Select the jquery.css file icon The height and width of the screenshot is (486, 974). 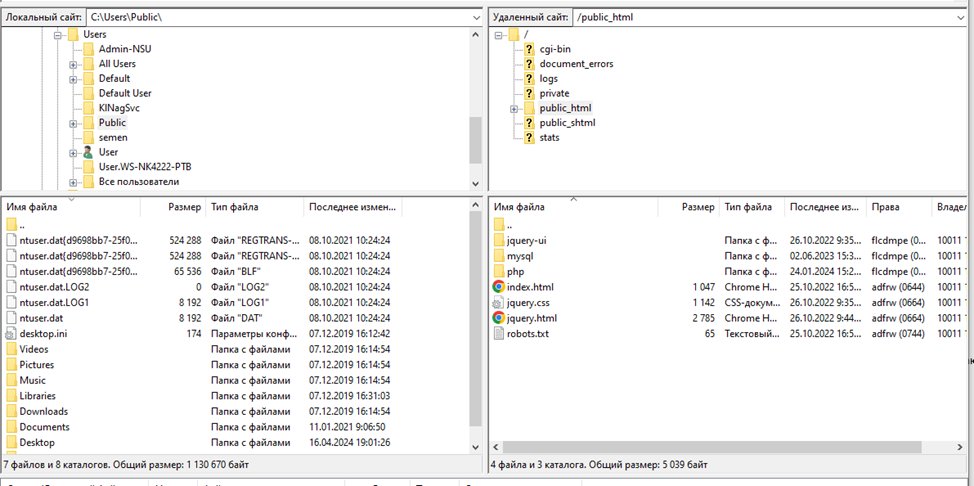pos(500,302)
